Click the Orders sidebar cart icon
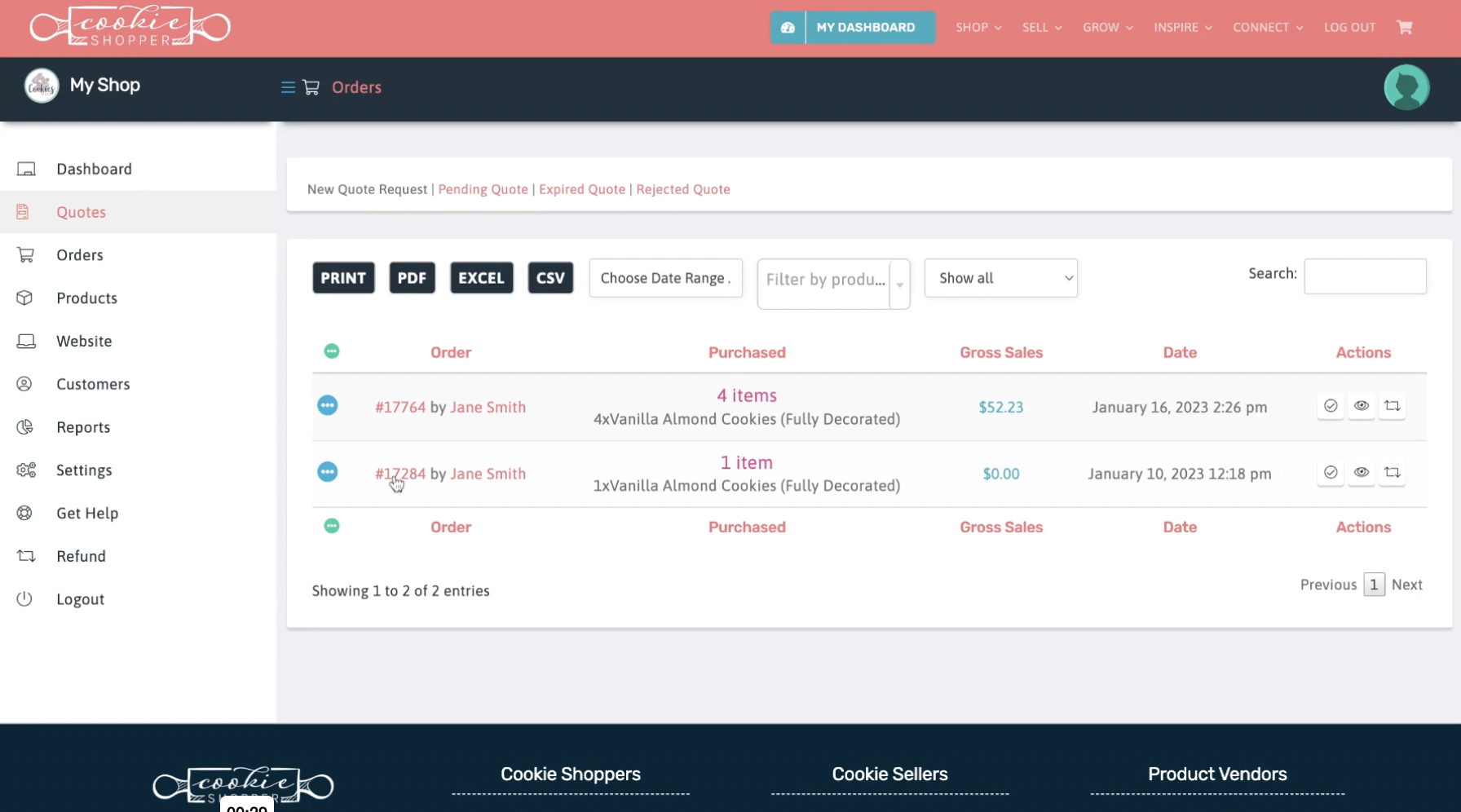 [25, 255]
